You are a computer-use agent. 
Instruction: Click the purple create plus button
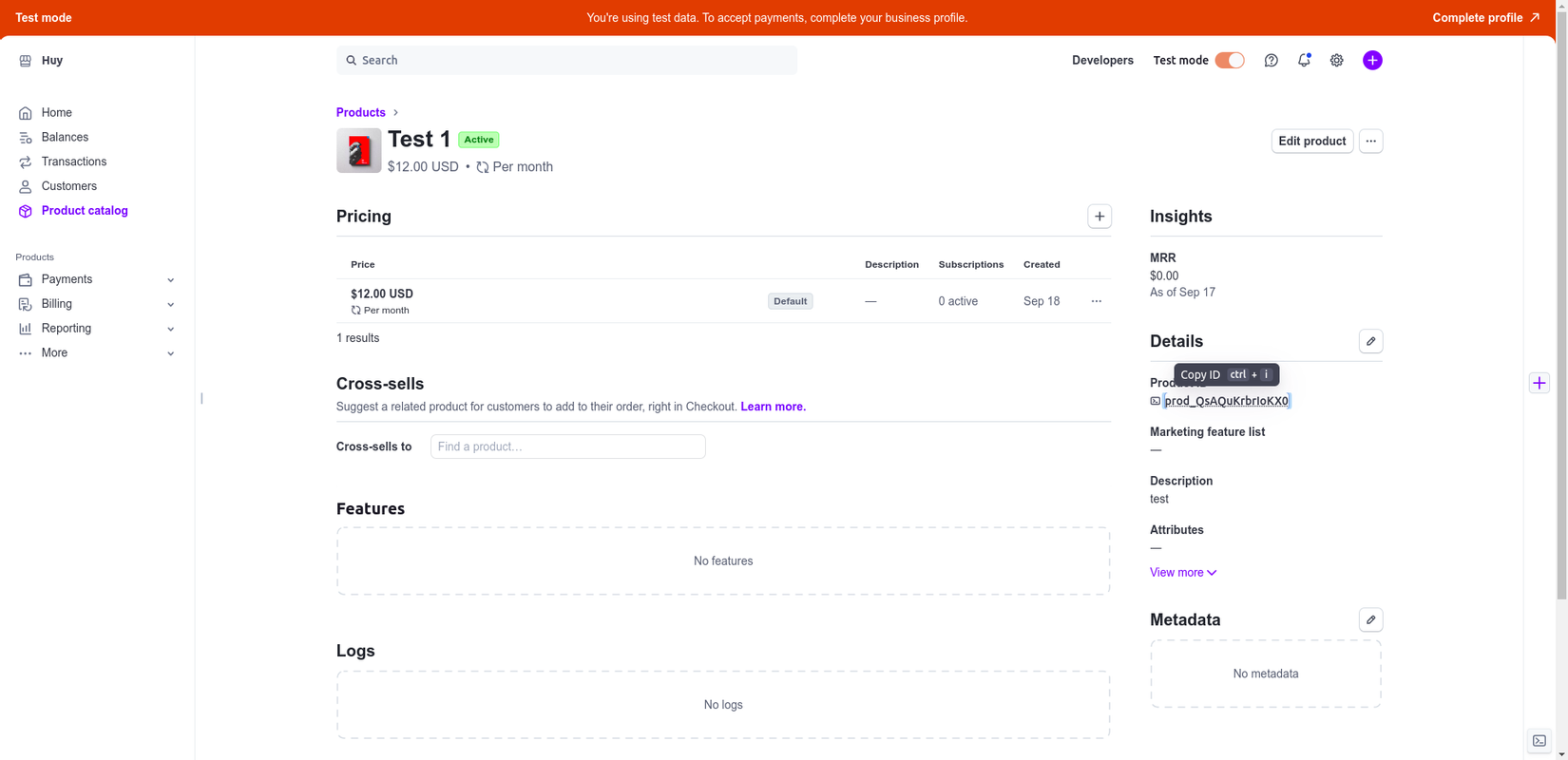coord(1372,61)
